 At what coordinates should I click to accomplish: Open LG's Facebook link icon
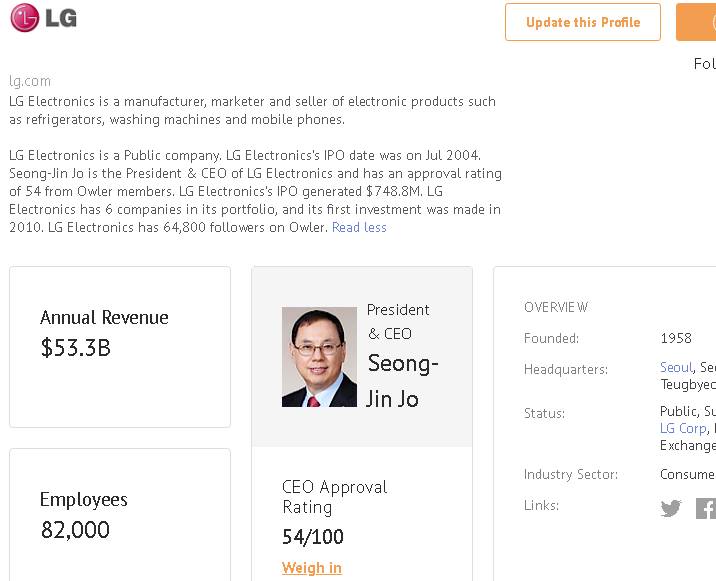coord(706,508)
